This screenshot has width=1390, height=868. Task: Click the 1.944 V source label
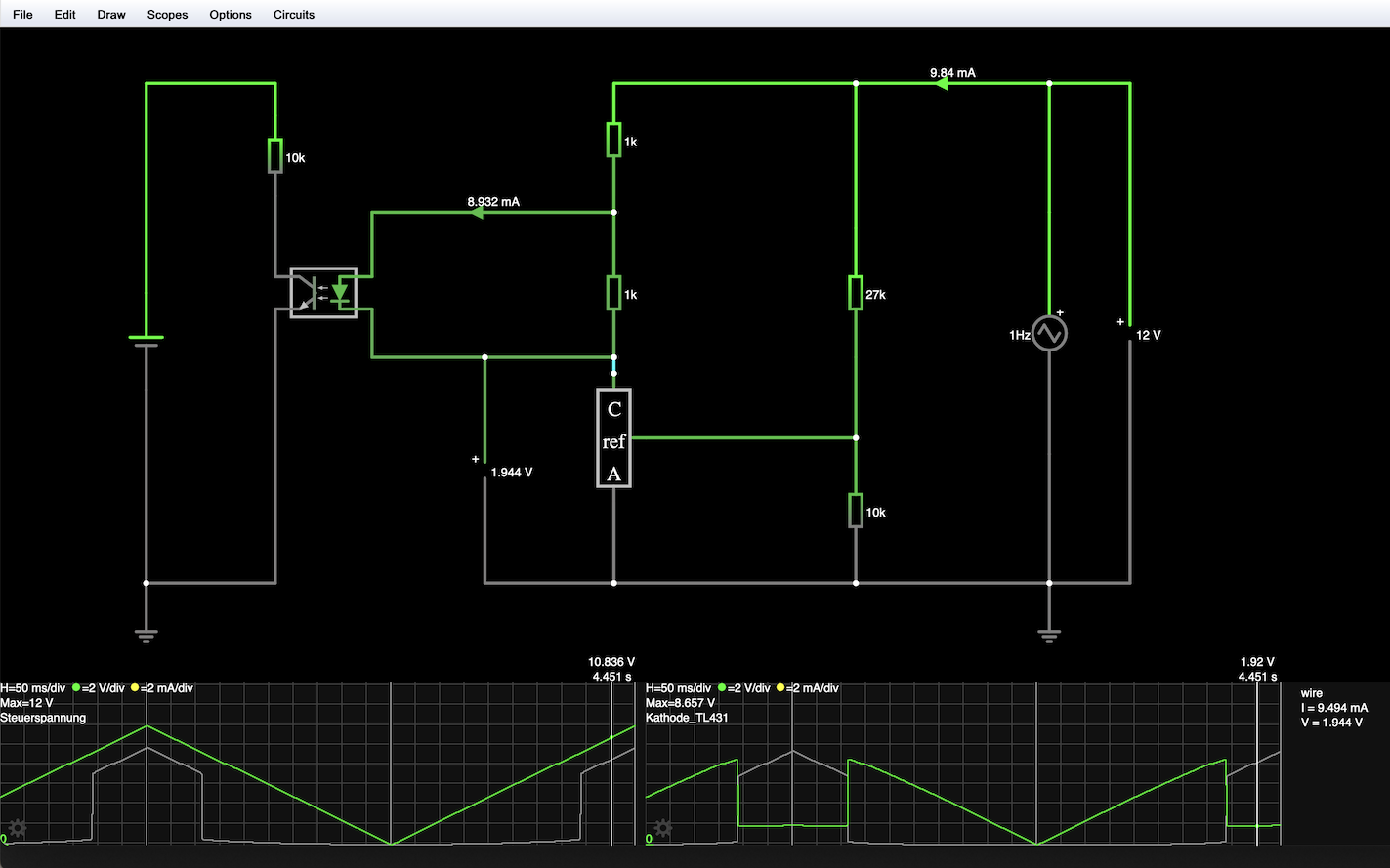(511, 473)
